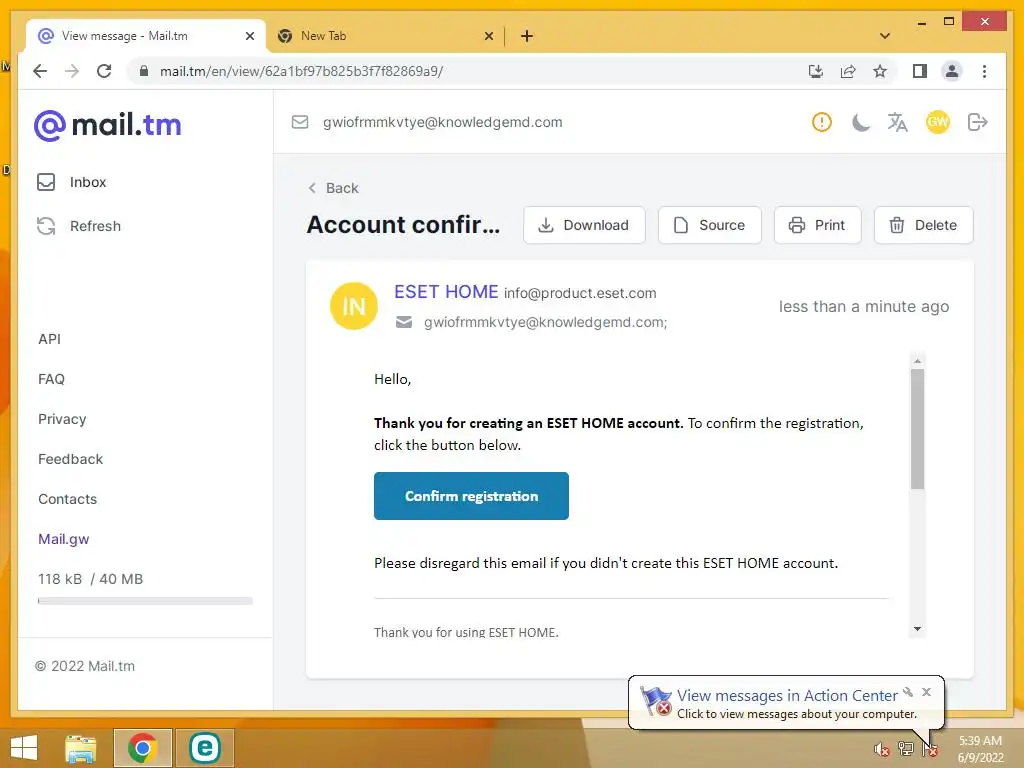Open the API link
This screenshot has height=768, width=1024.
point(50,339)
